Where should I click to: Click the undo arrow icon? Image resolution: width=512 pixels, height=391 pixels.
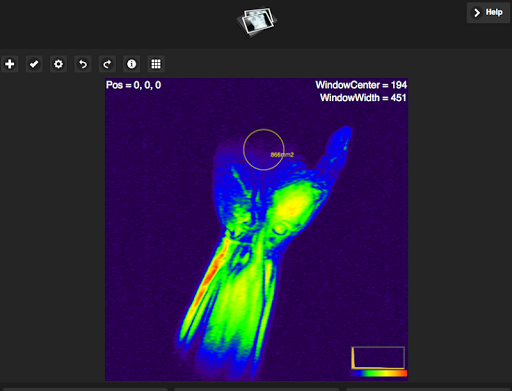[x=83, y=64]
